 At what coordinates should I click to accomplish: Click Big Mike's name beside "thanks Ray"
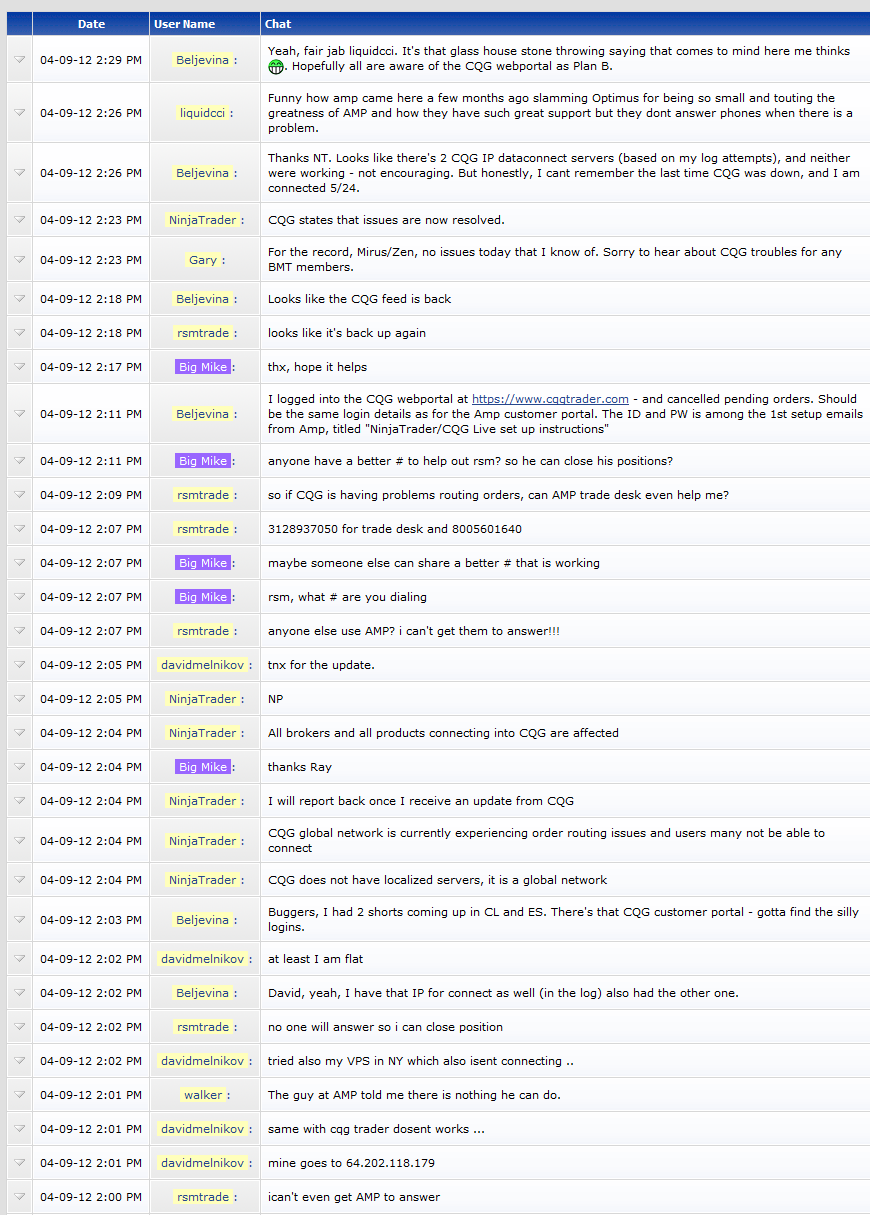coord(203,767)
